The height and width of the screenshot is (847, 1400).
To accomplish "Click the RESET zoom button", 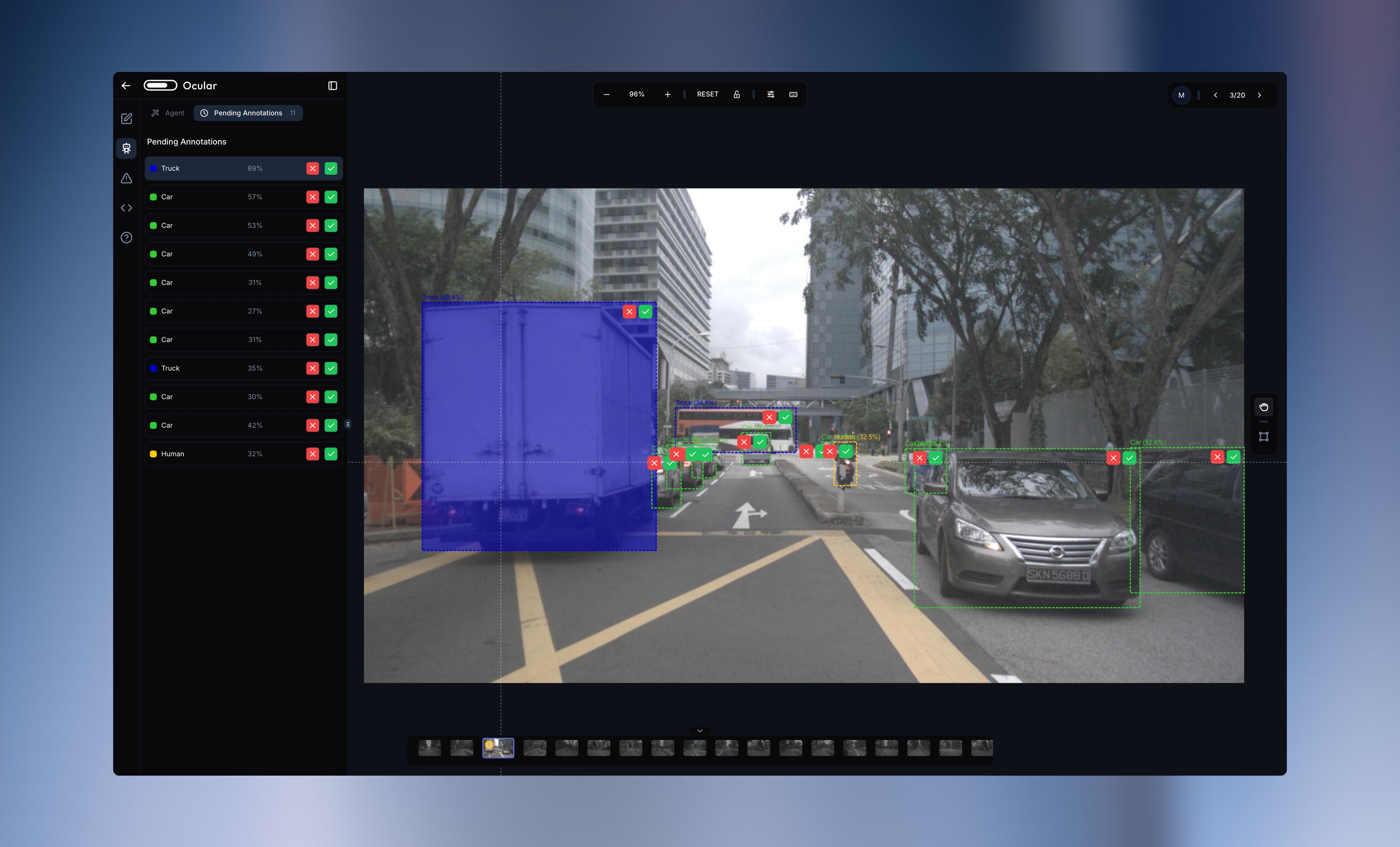I will [707, 94].
